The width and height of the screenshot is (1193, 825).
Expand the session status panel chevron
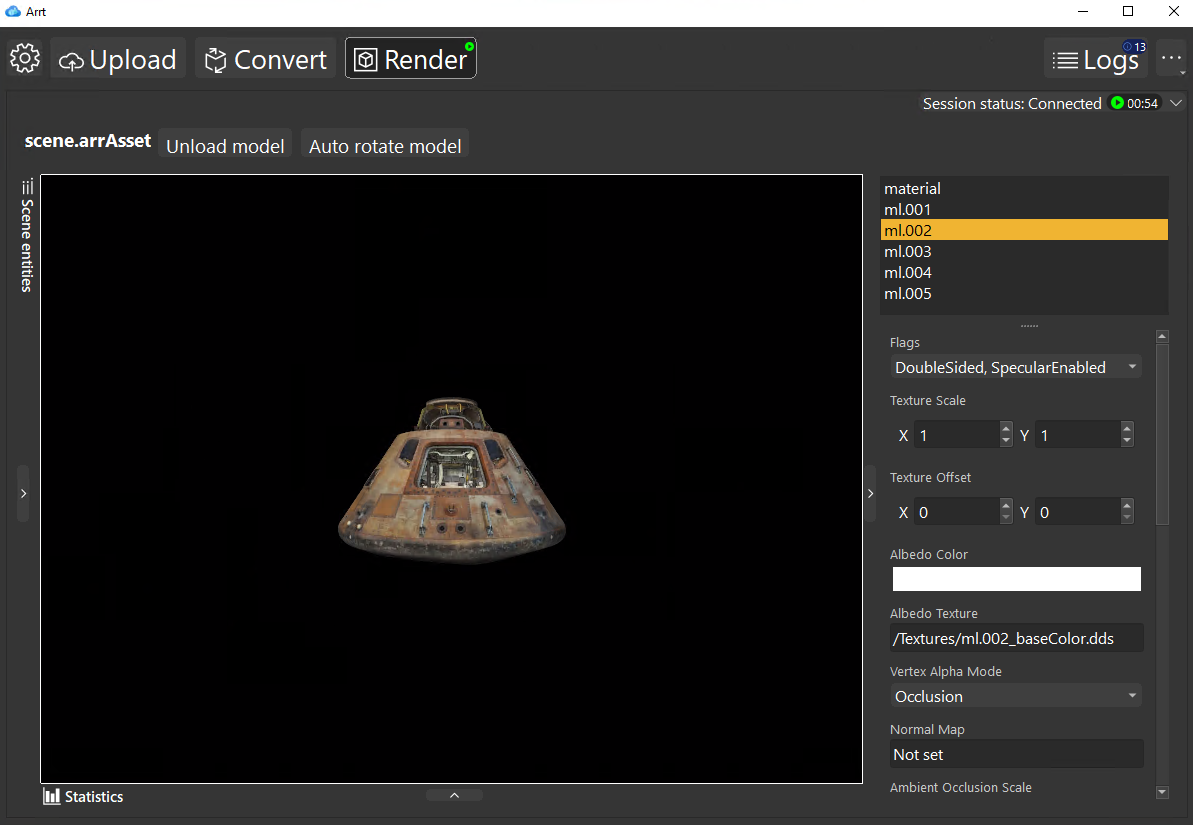click(1176, 103)
